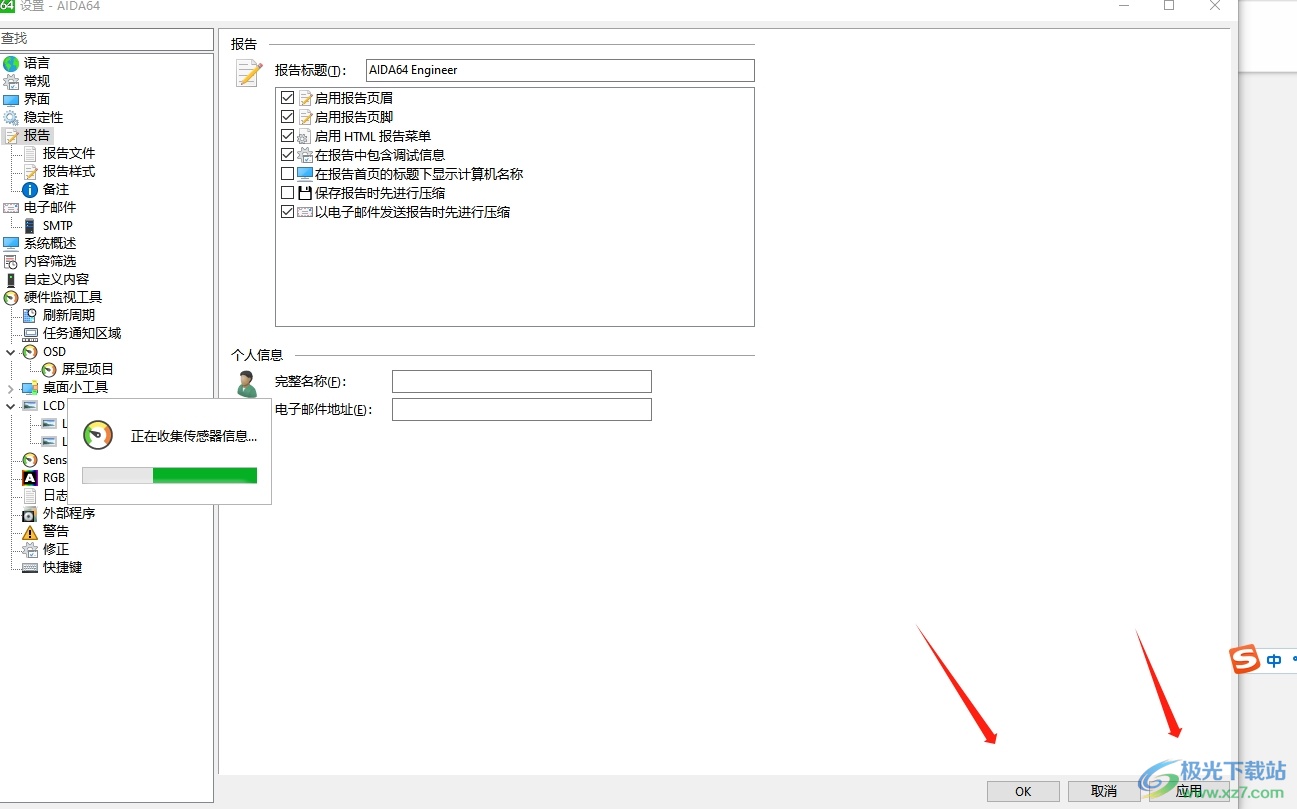This screenshot has width=1297, height=809.
Task: Click the disk icon beside 外部程序
Action: point(30,513)
